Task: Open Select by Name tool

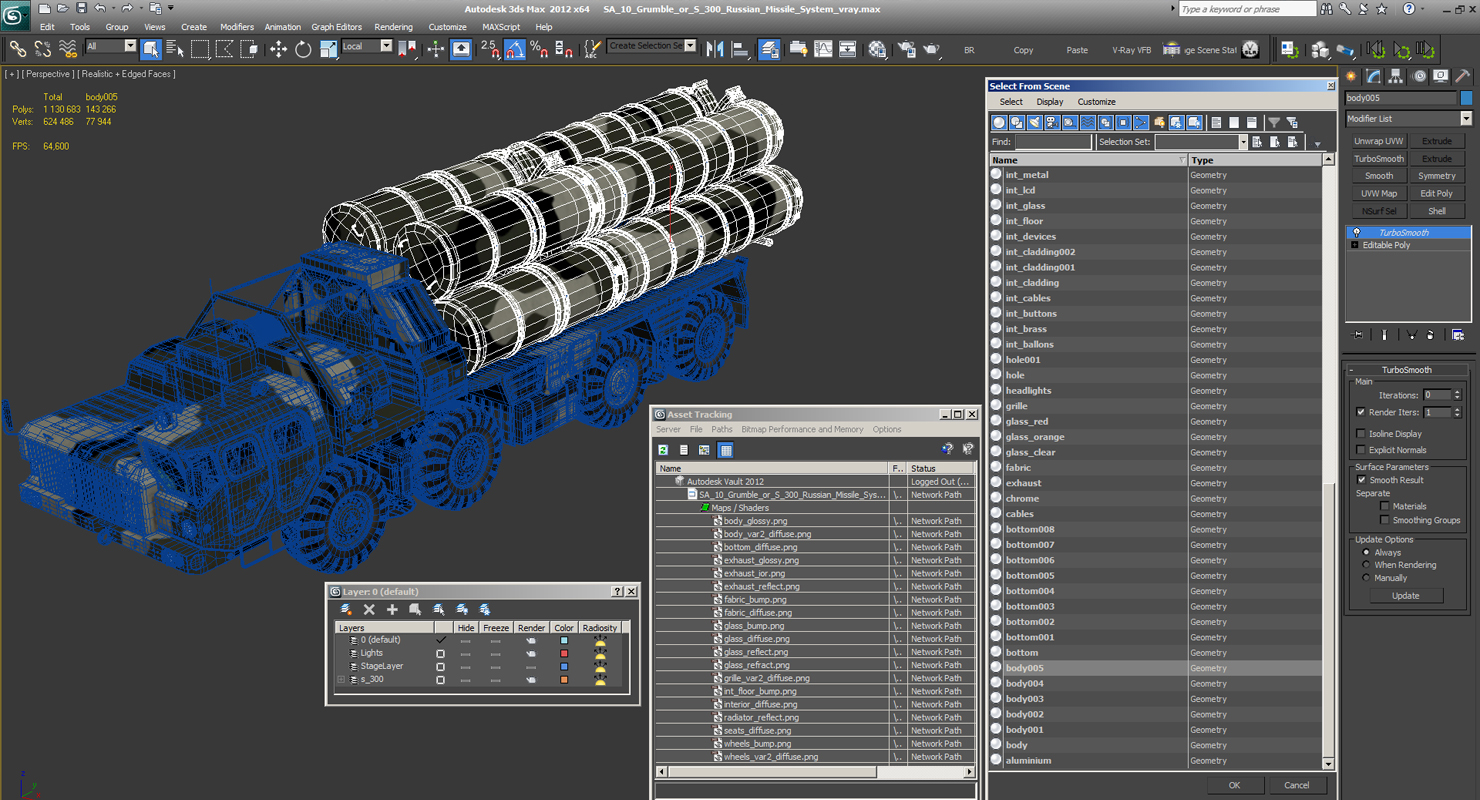Action: (175, 48)
